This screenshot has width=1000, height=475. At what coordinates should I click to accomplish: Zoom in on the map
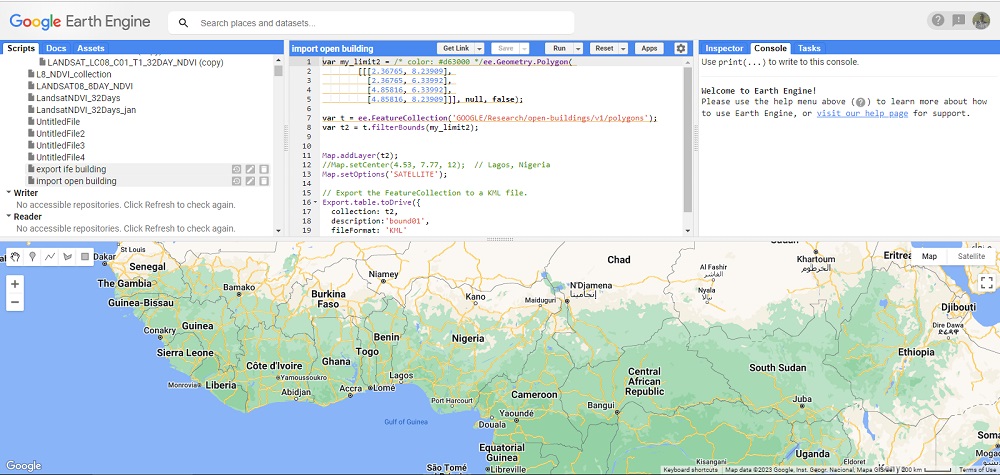tap(15, 284)
